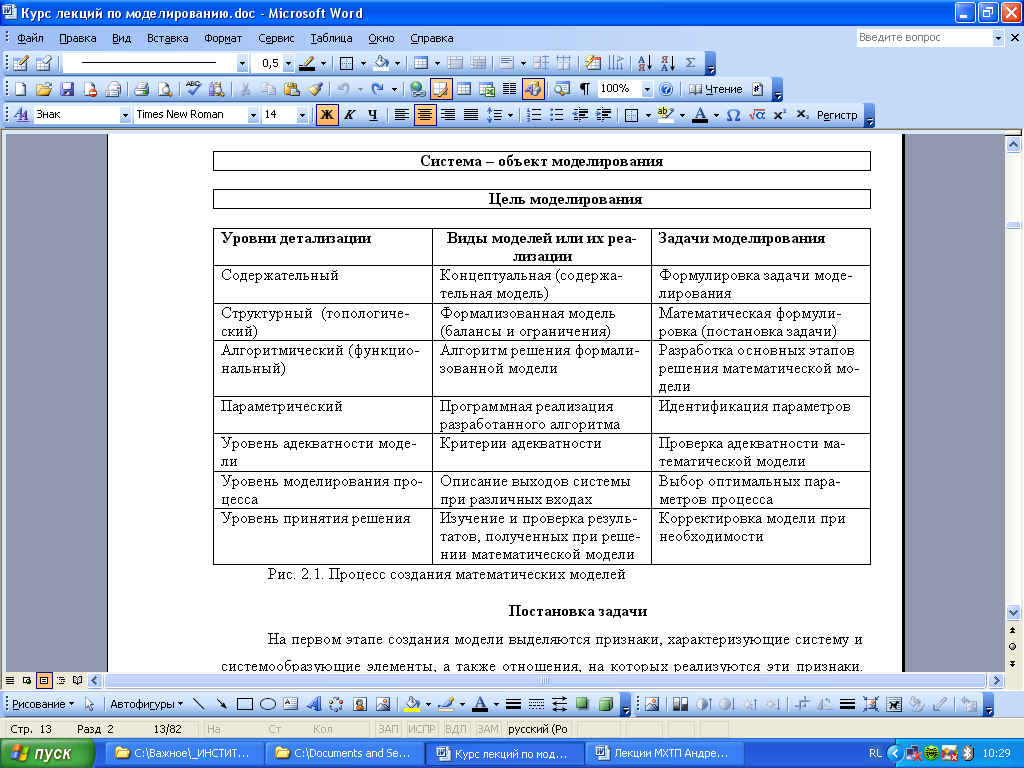Open the line spacing dropdown arrow

pyautogui.click(x=511, y=115)
